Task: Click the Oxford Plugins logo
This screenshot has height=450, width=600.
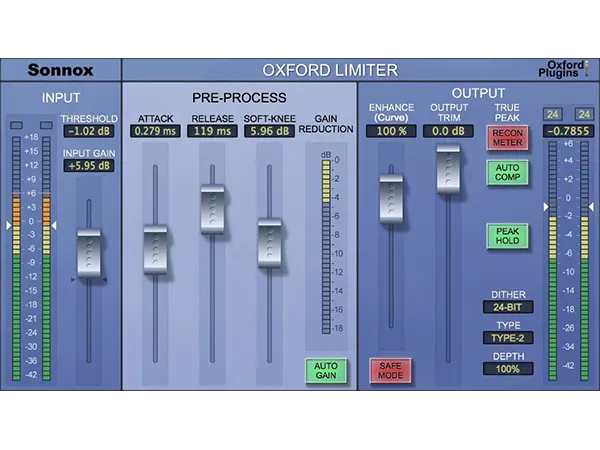Action: (562, 69)
